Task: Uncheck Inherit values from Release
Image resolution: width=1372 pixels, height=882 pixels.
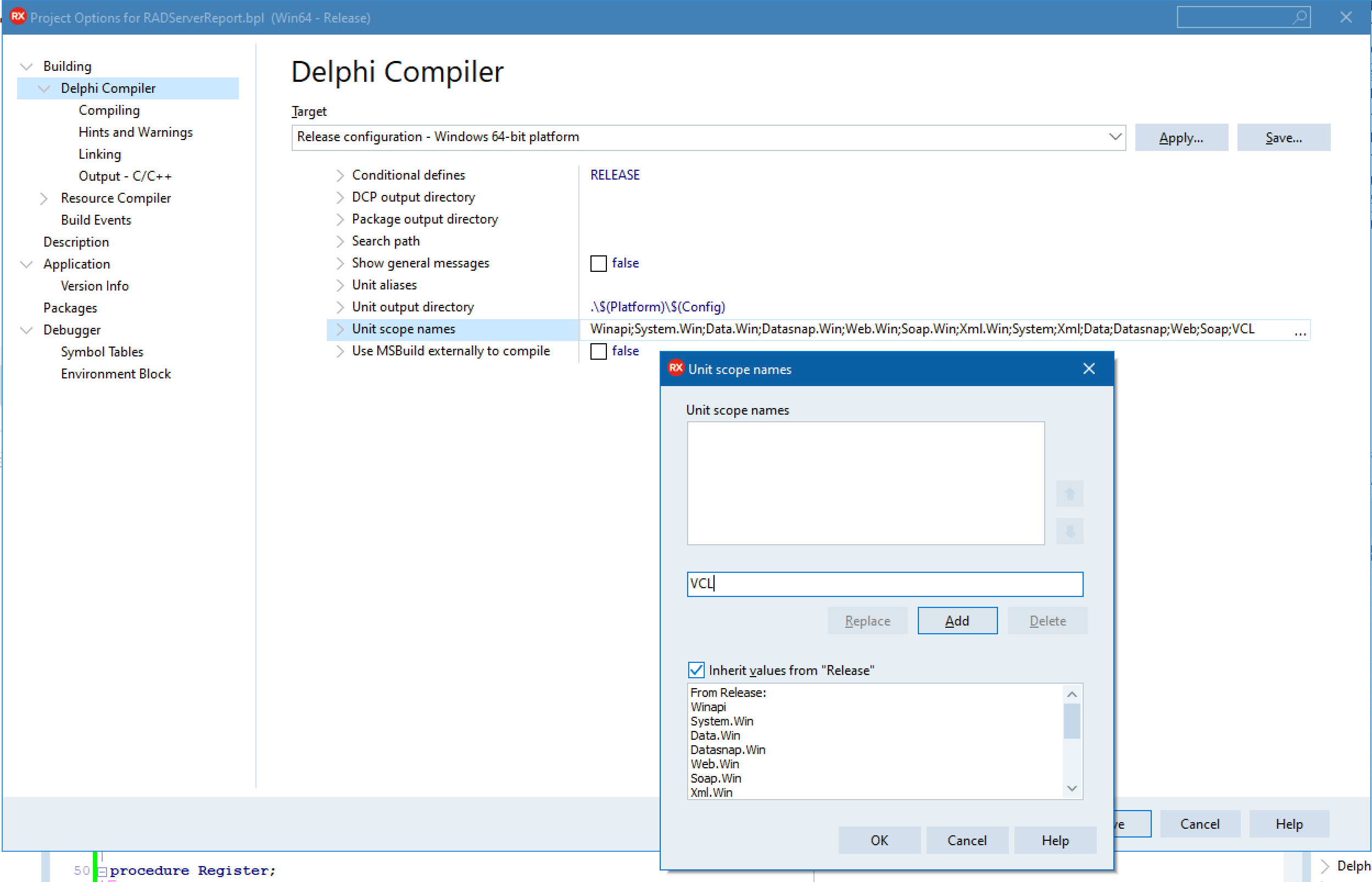Action: (696, 670)
